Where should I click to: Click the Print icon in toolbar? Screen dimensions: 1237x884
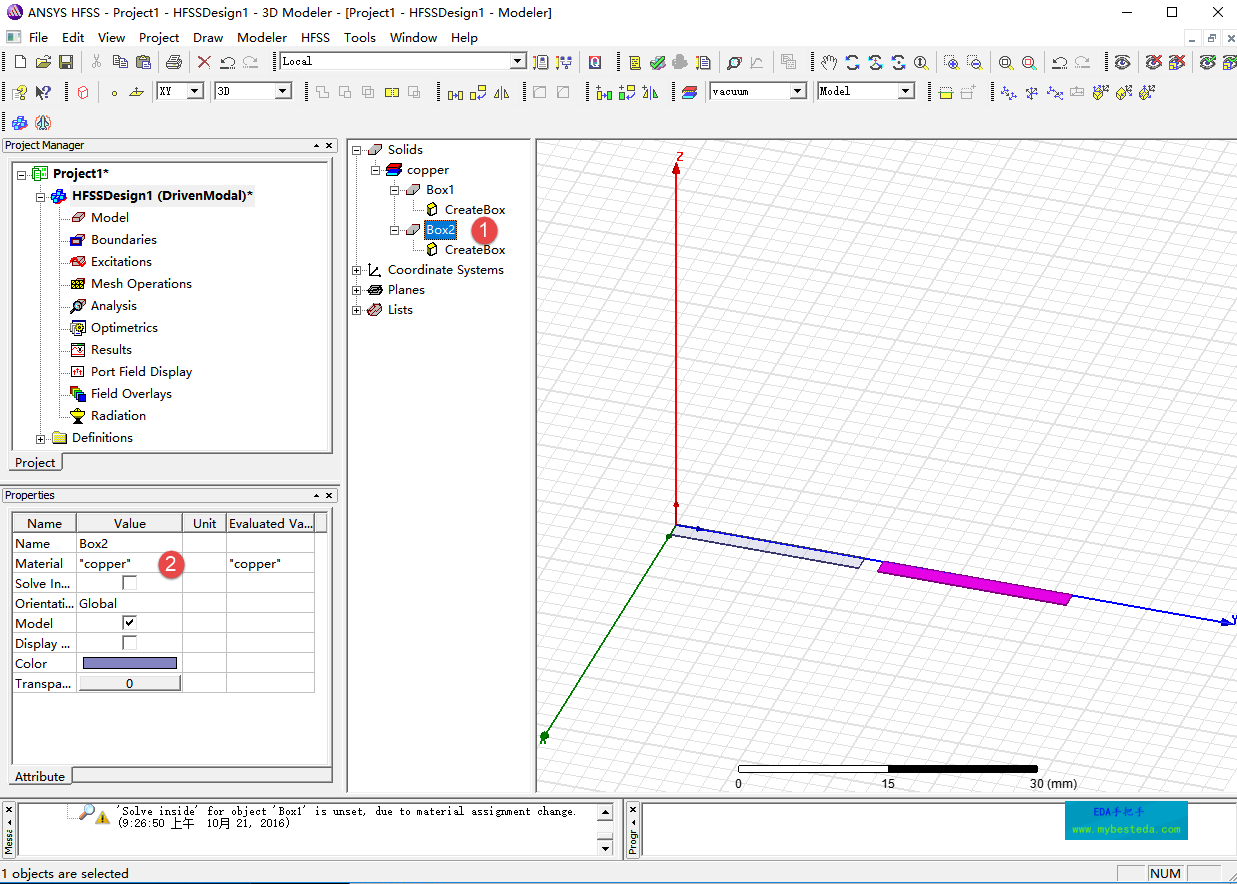pyautogui.click(x=173, y=62)
